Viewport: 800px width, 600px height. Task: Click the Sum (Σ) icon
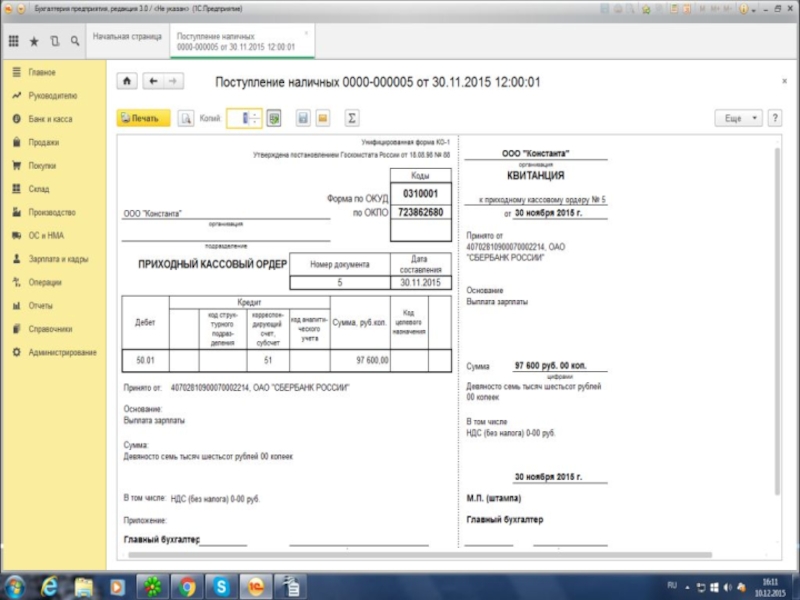pos(351,118)
